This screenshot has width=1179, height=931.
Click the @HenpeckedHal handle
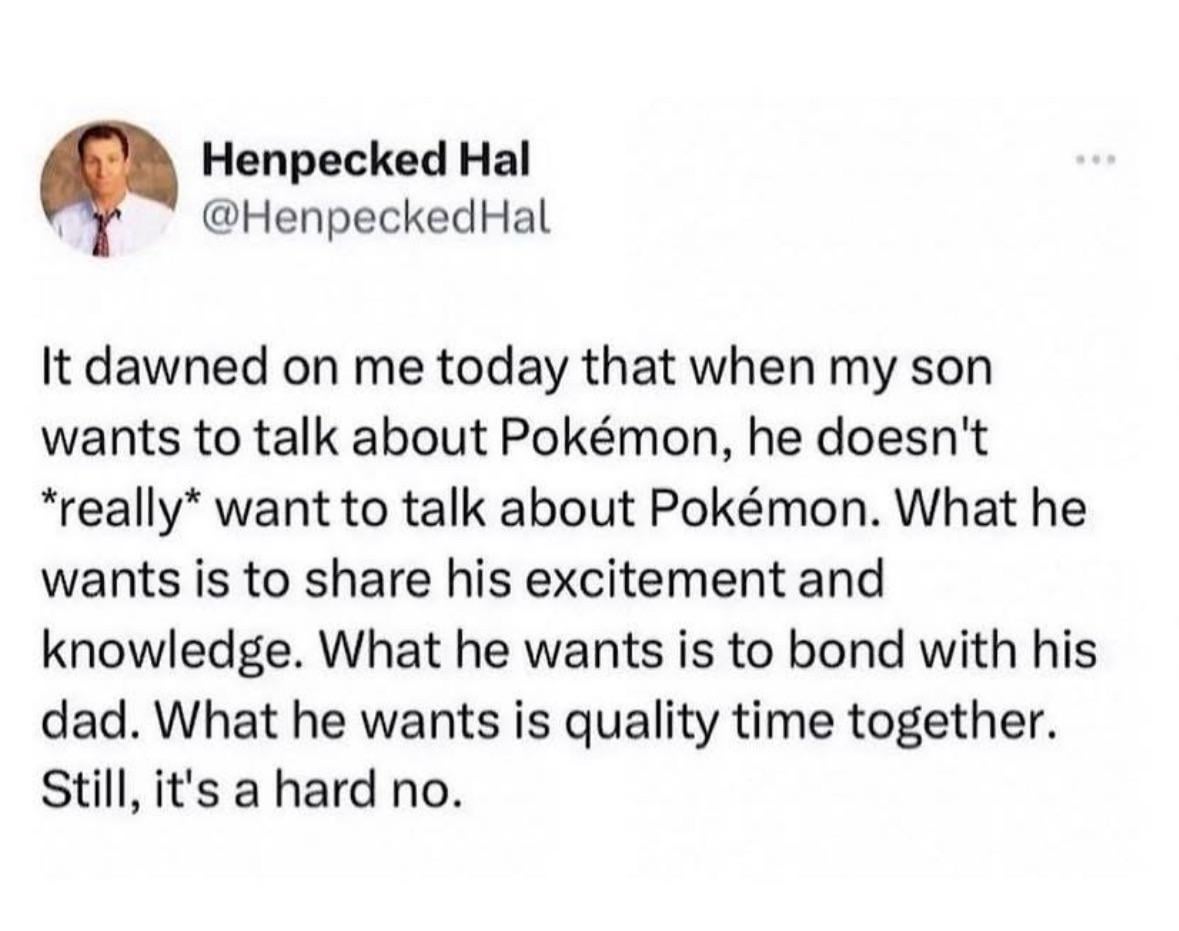(x=376, y=216)
